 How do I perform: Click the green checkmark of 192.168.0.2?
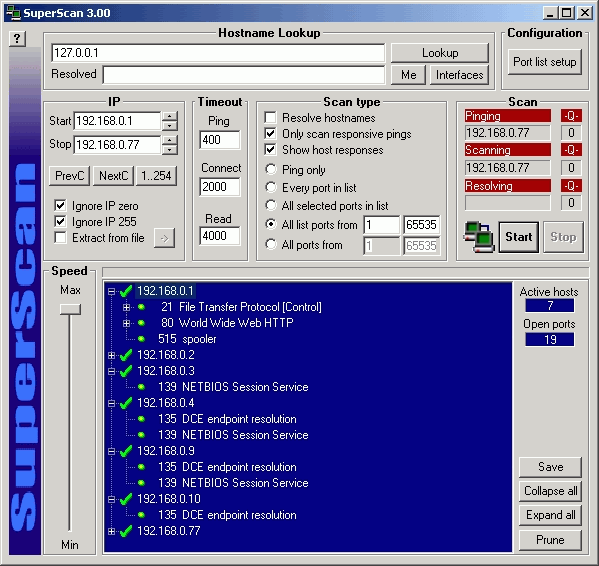pos(126,355)
